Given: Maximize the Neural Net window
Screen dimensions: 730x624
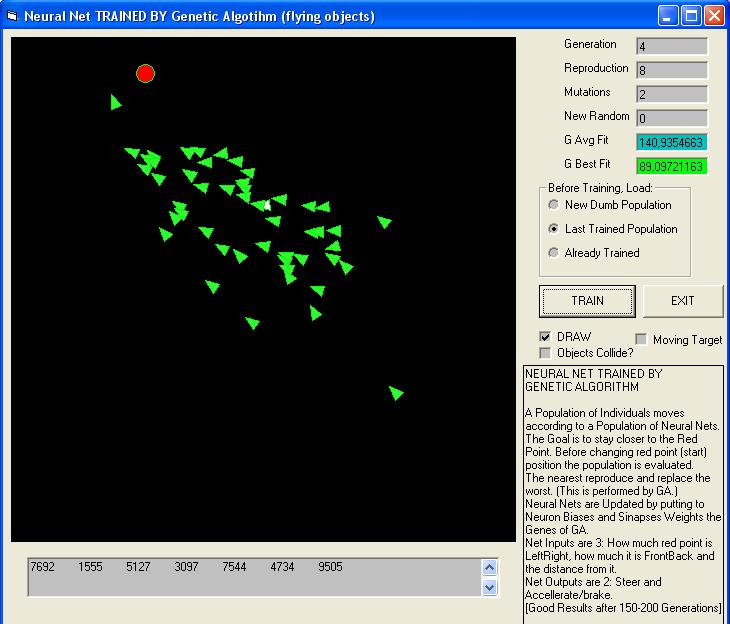Looking at the screenshot, I should click(x=691, y=16).
